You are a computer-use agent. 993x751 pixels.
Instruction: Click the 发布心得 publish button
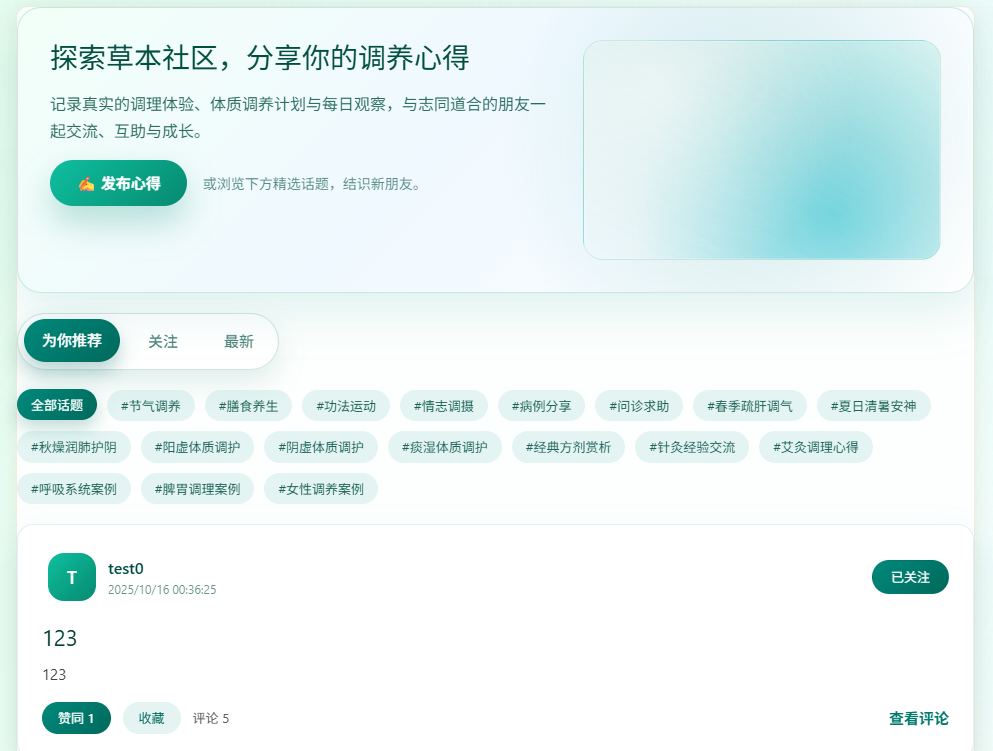[x=118, y=184]
